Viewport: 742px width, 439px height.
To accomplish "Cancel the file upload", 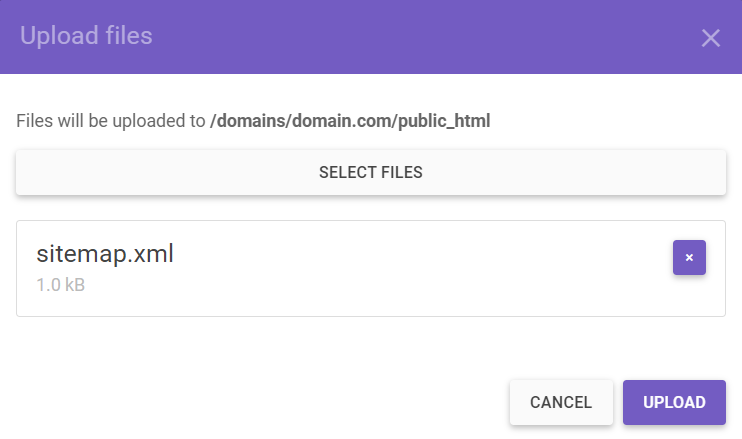I will pyautogui.click(x=560, y=402).
